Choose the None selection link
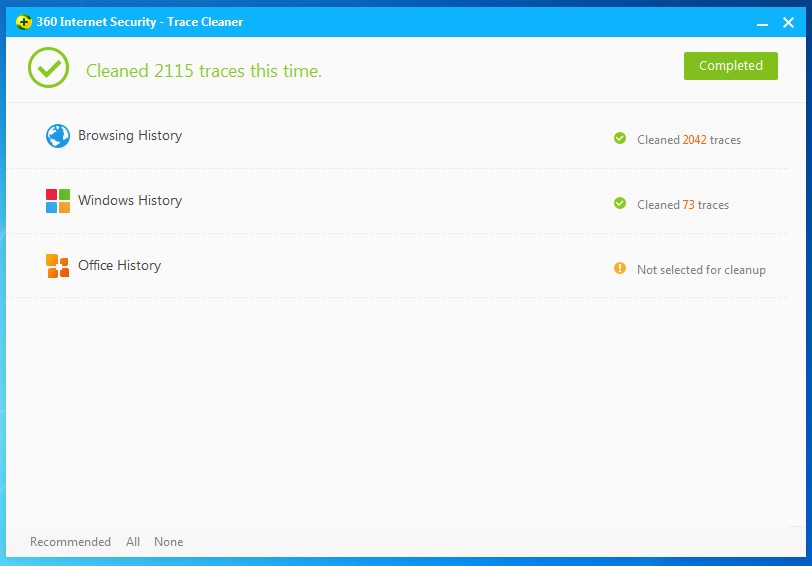Image resolution: width=812 pixels, height=566 pixels. 168,542
